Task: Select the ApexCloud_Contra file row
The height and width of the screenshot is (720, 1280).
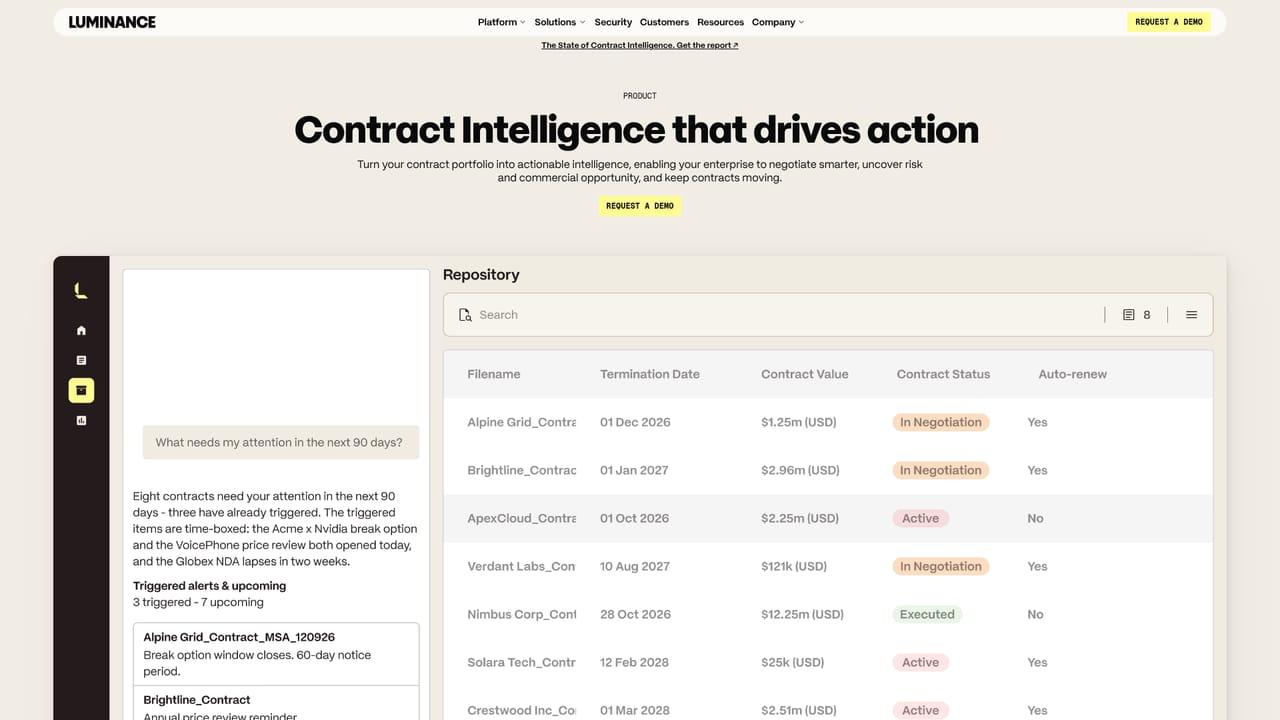Action: tap(828, 518)
